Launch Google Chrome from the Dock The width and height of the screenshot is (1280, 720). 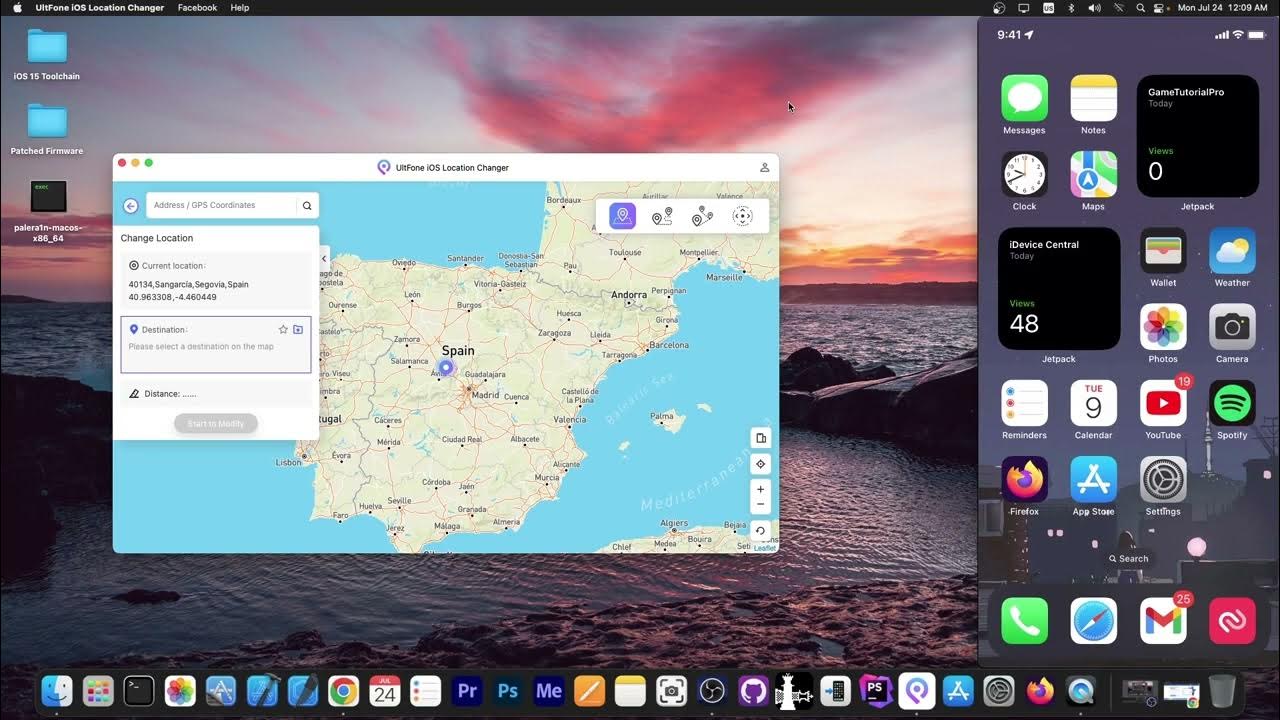tap(344, 691)
